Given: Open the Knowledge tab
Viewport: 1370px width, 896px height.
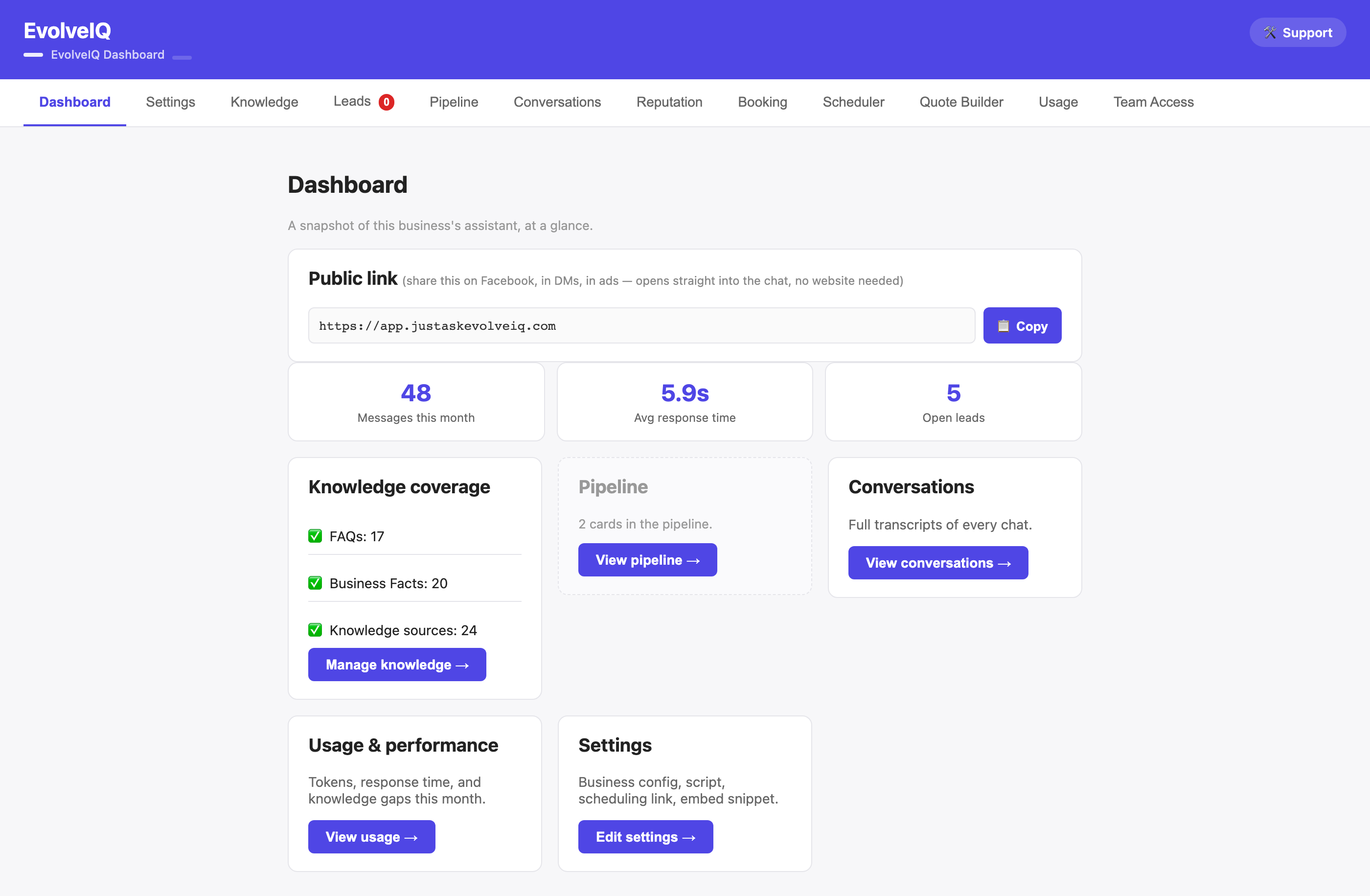Looking at the screenshot, I should [264, 102].
